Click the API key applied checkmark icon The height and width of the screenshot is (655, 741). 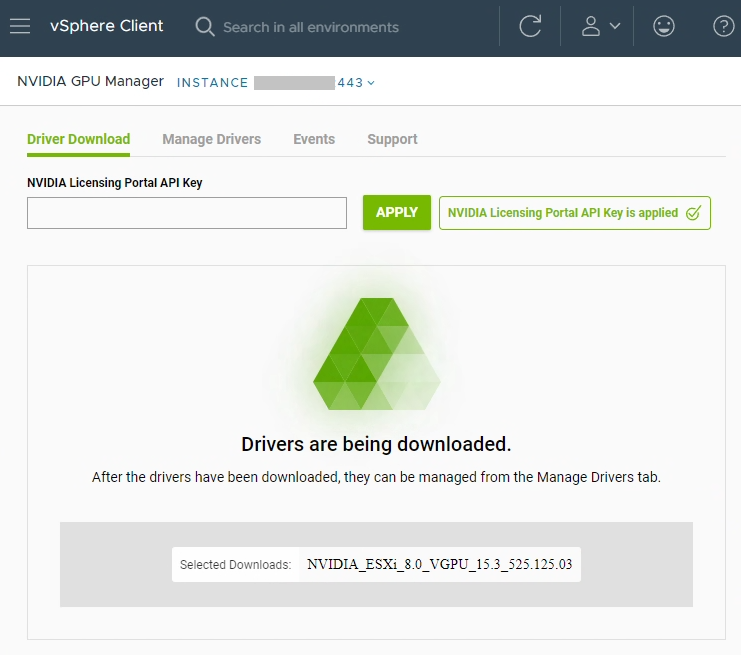(x=693, y=213)
